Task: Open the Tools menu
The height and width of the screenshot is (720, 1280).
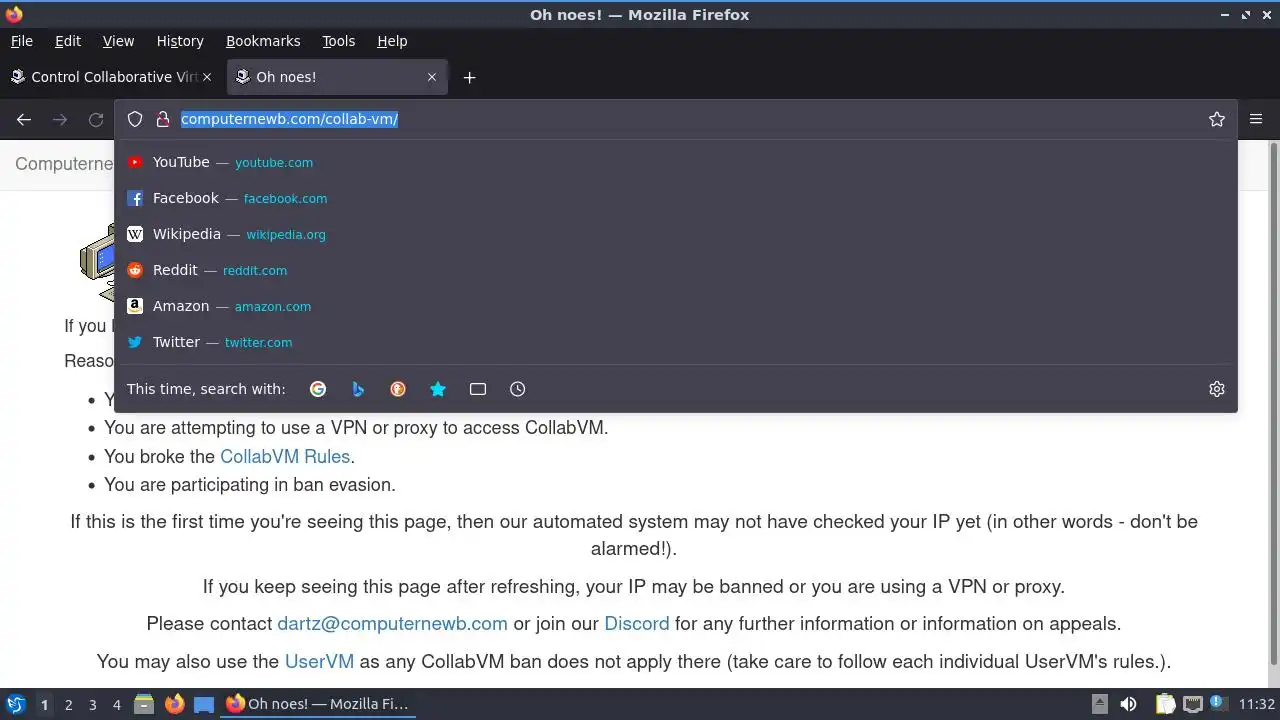Action: coord(338,41)
